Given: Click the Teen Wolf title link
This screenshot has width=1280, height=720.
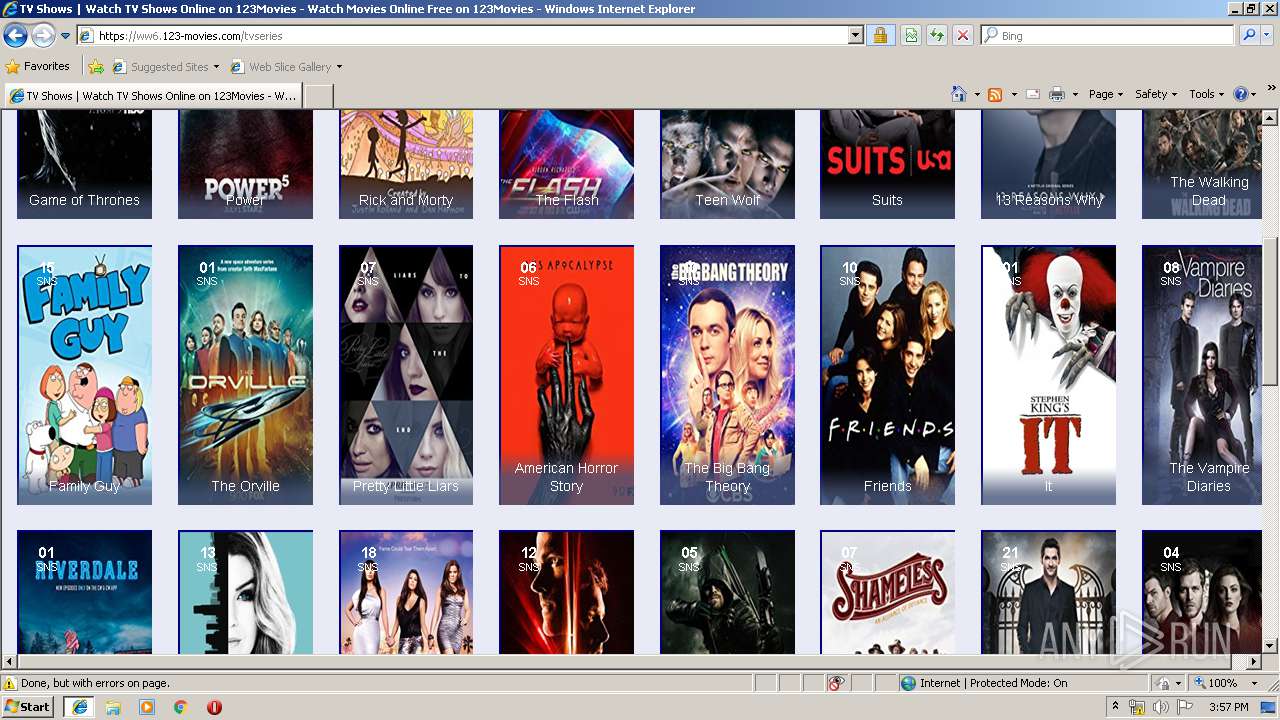Looking at the screenshot, I should point(727,200).
